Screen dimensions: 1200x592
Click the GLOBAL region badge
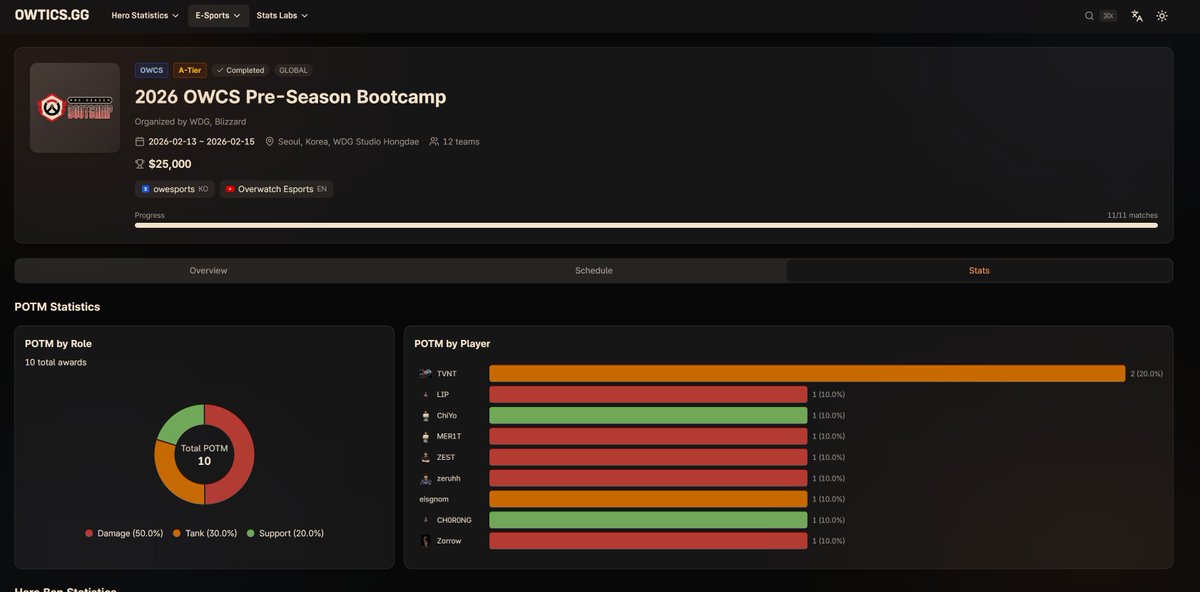coord(294,71)
